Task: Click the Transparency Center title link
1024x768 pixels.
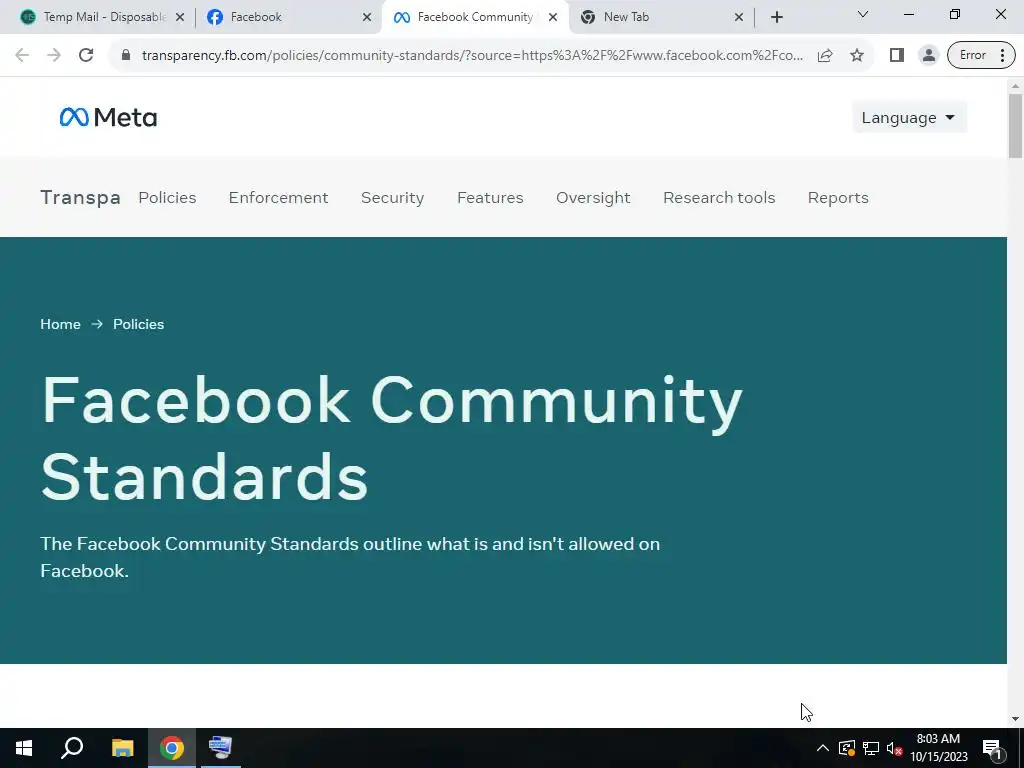Action: (x=80, y=197)
